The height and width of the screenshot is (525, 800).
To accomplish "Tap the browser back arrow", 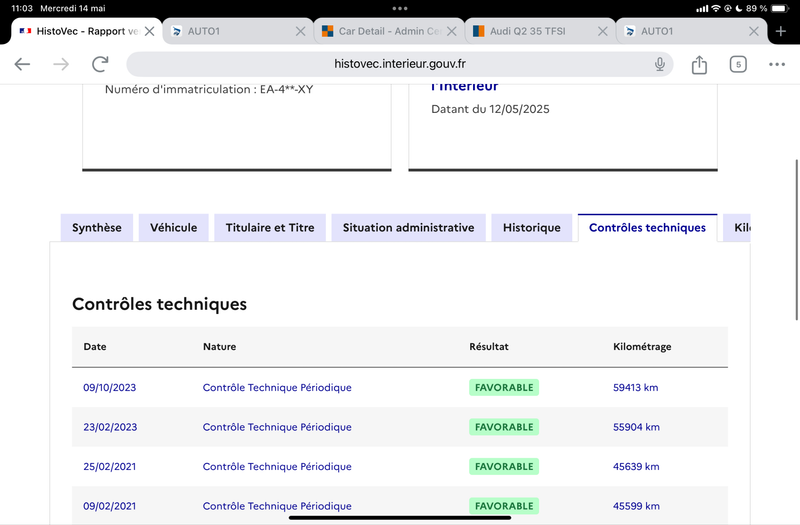I will (22, 64).
